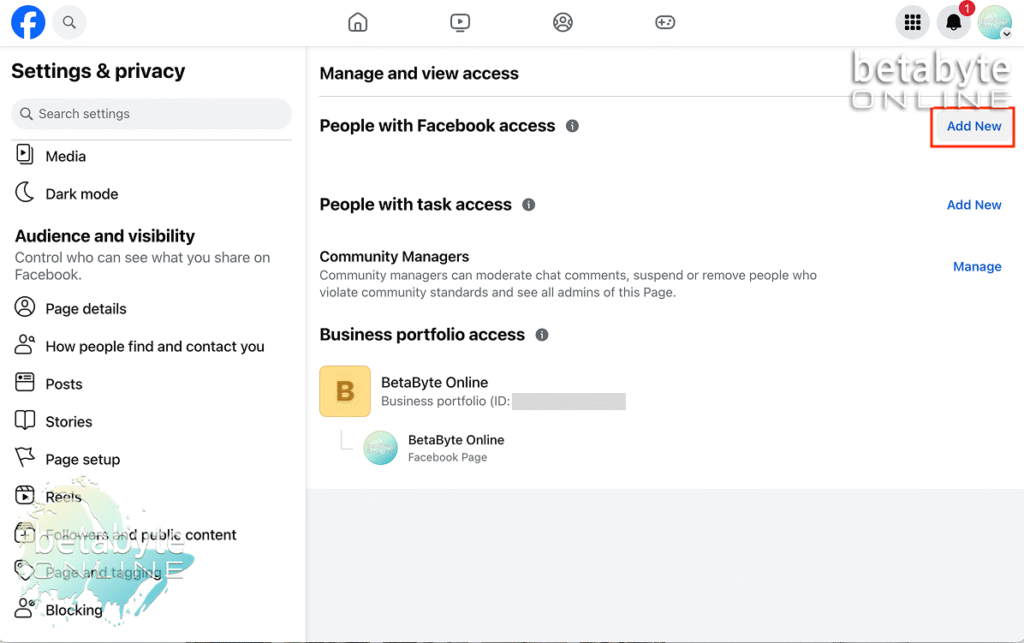Open the Video tab icon

tap(460, 22)
